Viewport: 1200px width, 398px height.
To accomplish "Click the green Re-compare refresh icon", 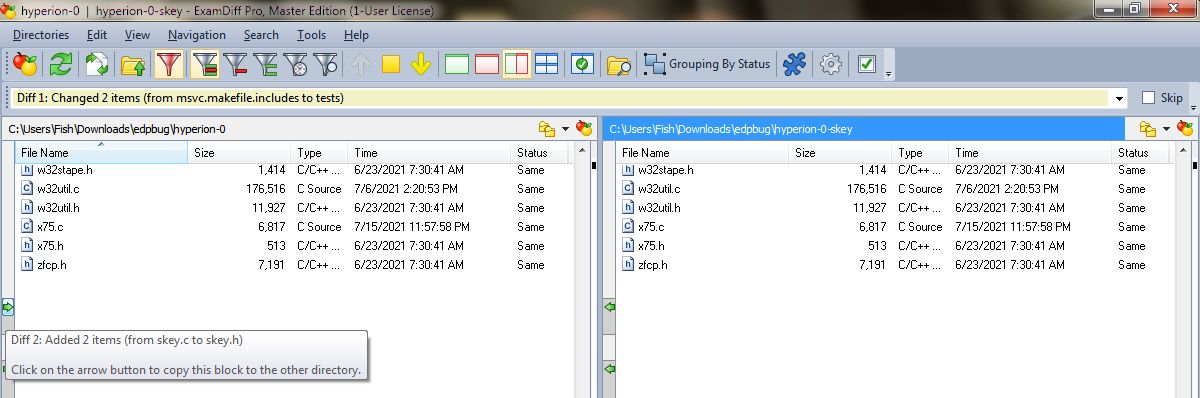I will 61,65.
